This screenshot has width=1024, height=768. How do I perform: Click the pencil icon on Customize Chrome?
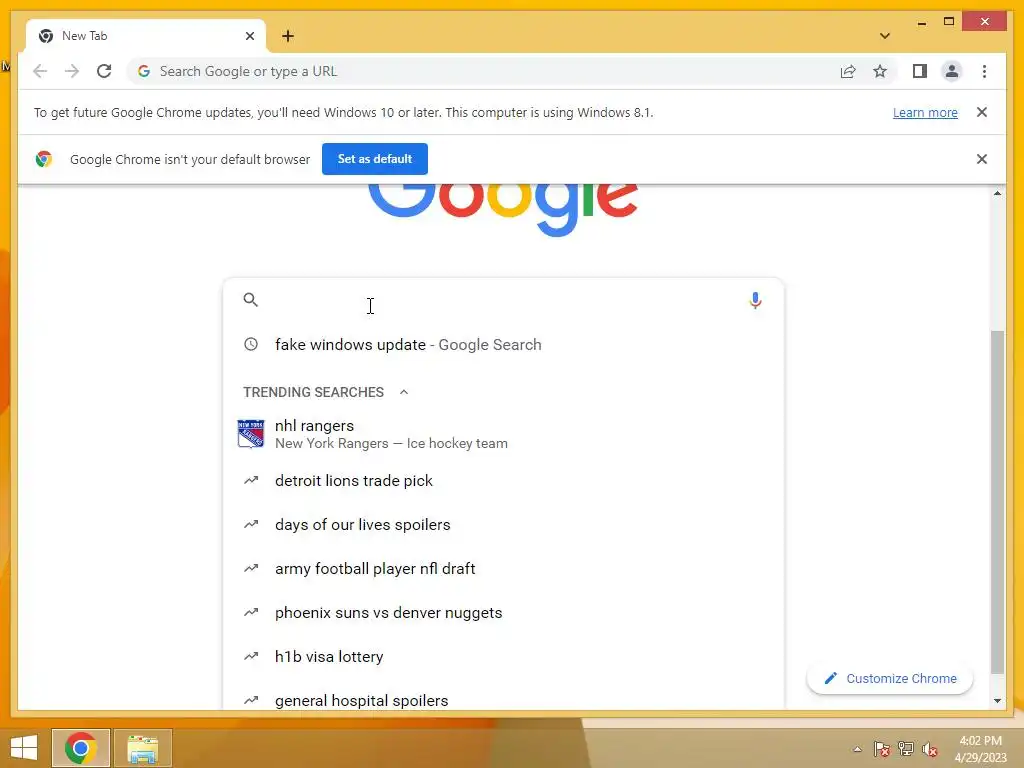[x=830, y=679]
